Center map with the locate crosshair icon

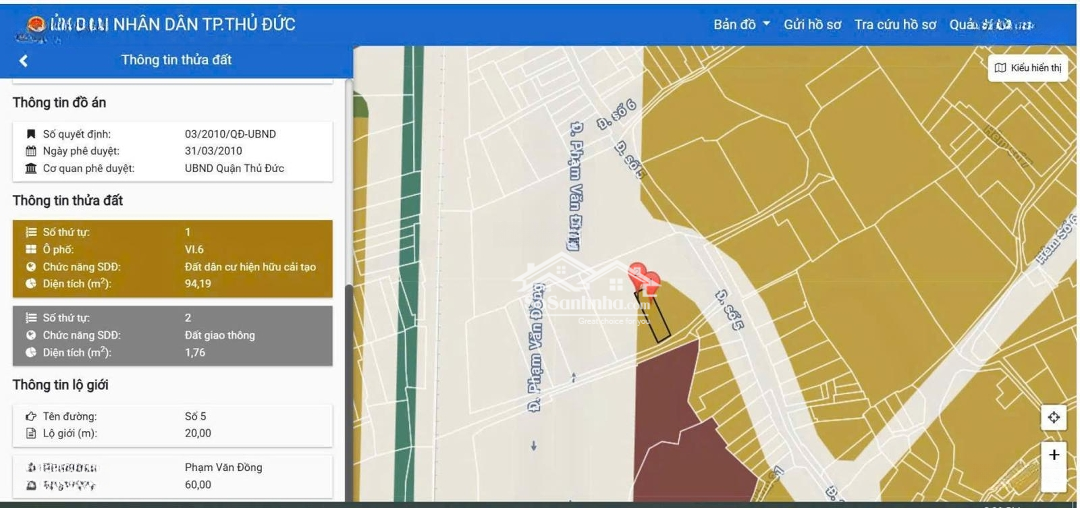[x=1053, y=417]
